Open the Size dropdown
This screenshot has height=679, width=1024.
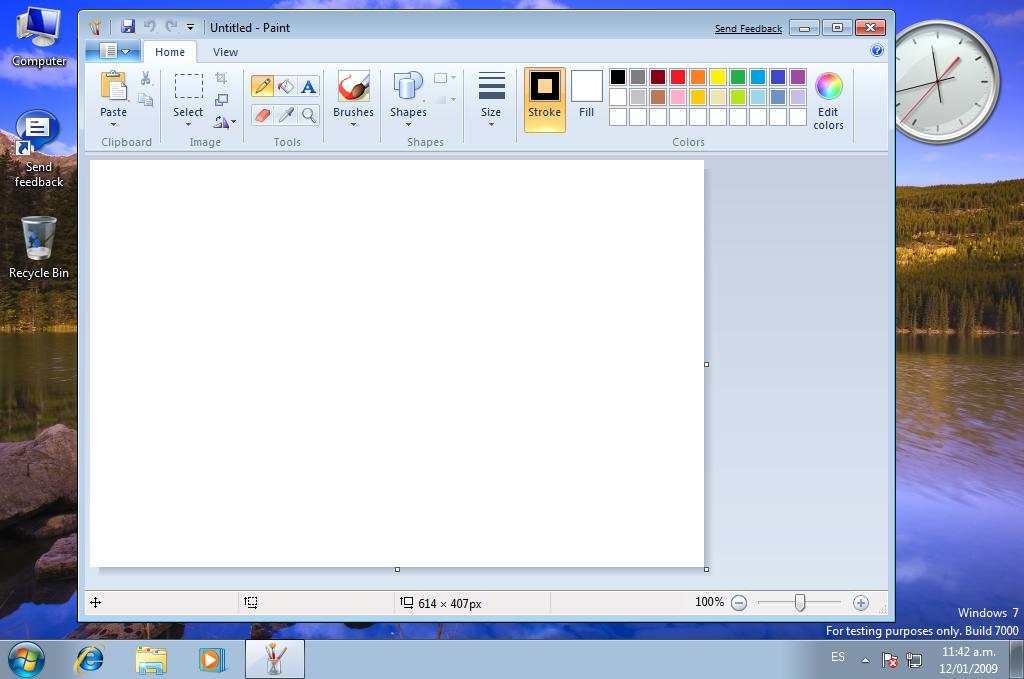coord(491,99)
